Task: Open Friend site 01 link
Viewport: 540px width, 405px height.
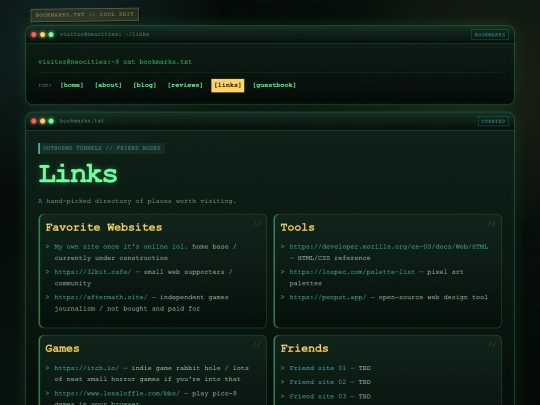Action: (318, 368)
